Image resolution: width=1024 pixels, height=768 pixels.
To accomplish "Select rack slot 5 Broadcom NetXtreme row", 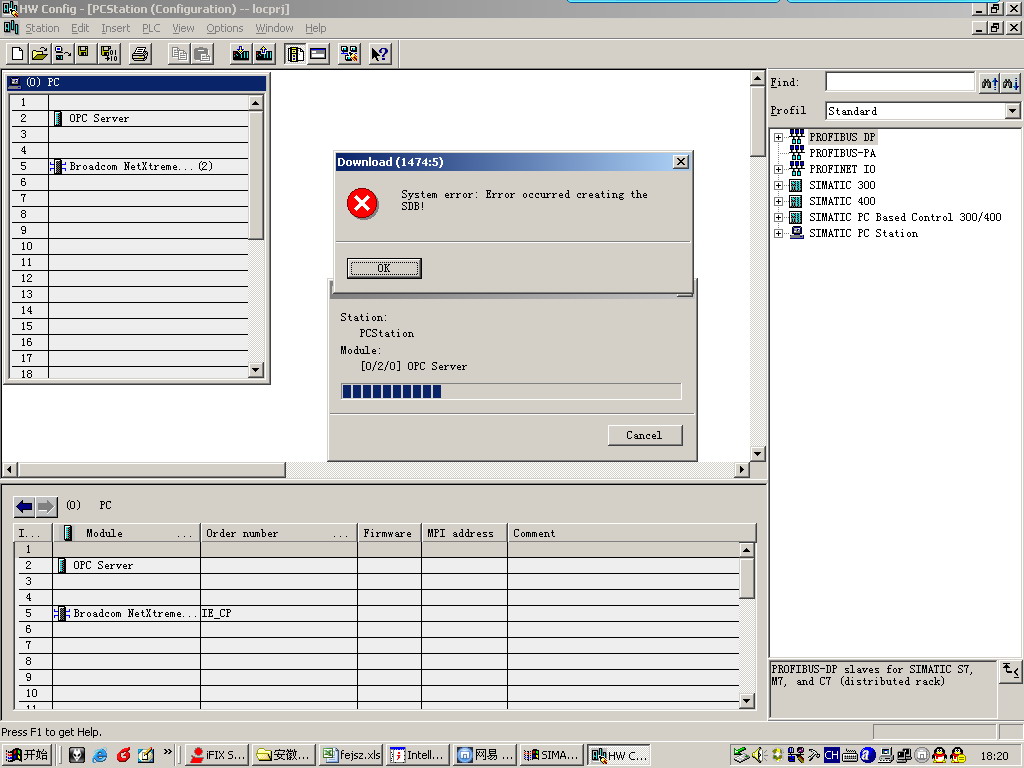I will [x=130, y=167].
